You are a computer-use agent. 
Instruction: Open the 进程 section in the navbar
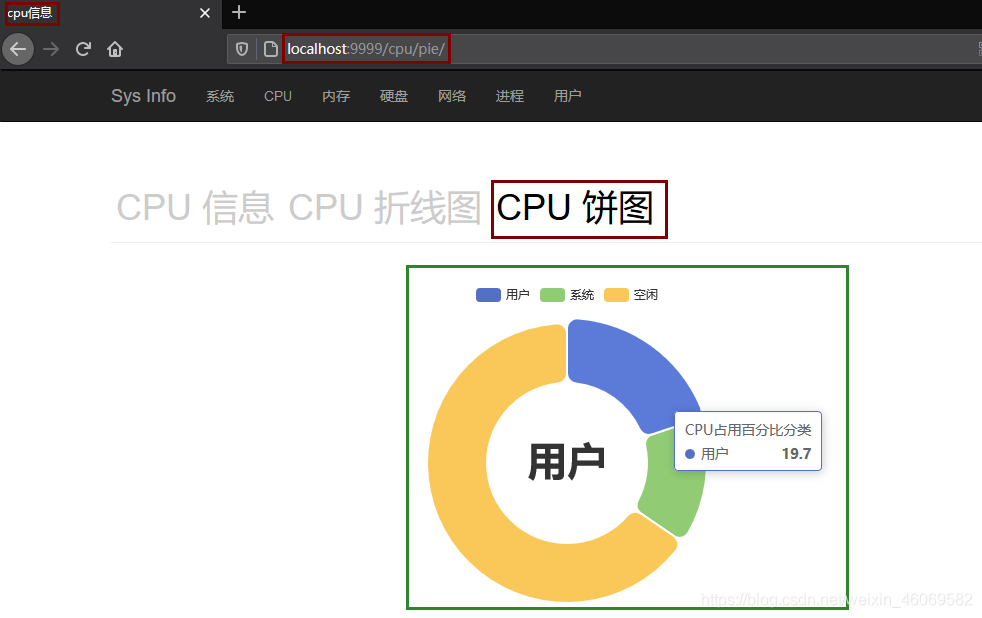(509, 96)
